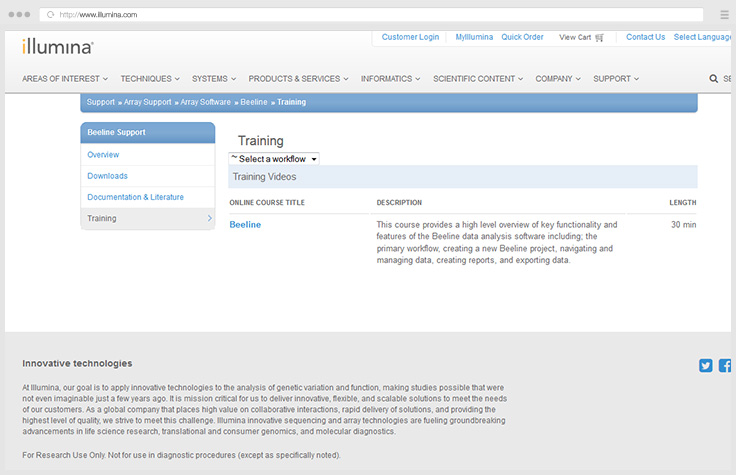The height and width of the screenshot is (475, 736).
Task: Open the Beeline course link
Action: pyautogui.click(x=245, y=225)
